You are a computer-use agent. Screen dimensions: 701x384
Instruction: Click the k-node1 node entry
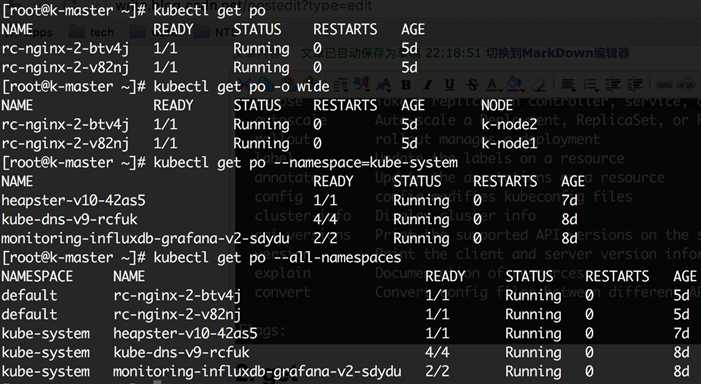509,143
